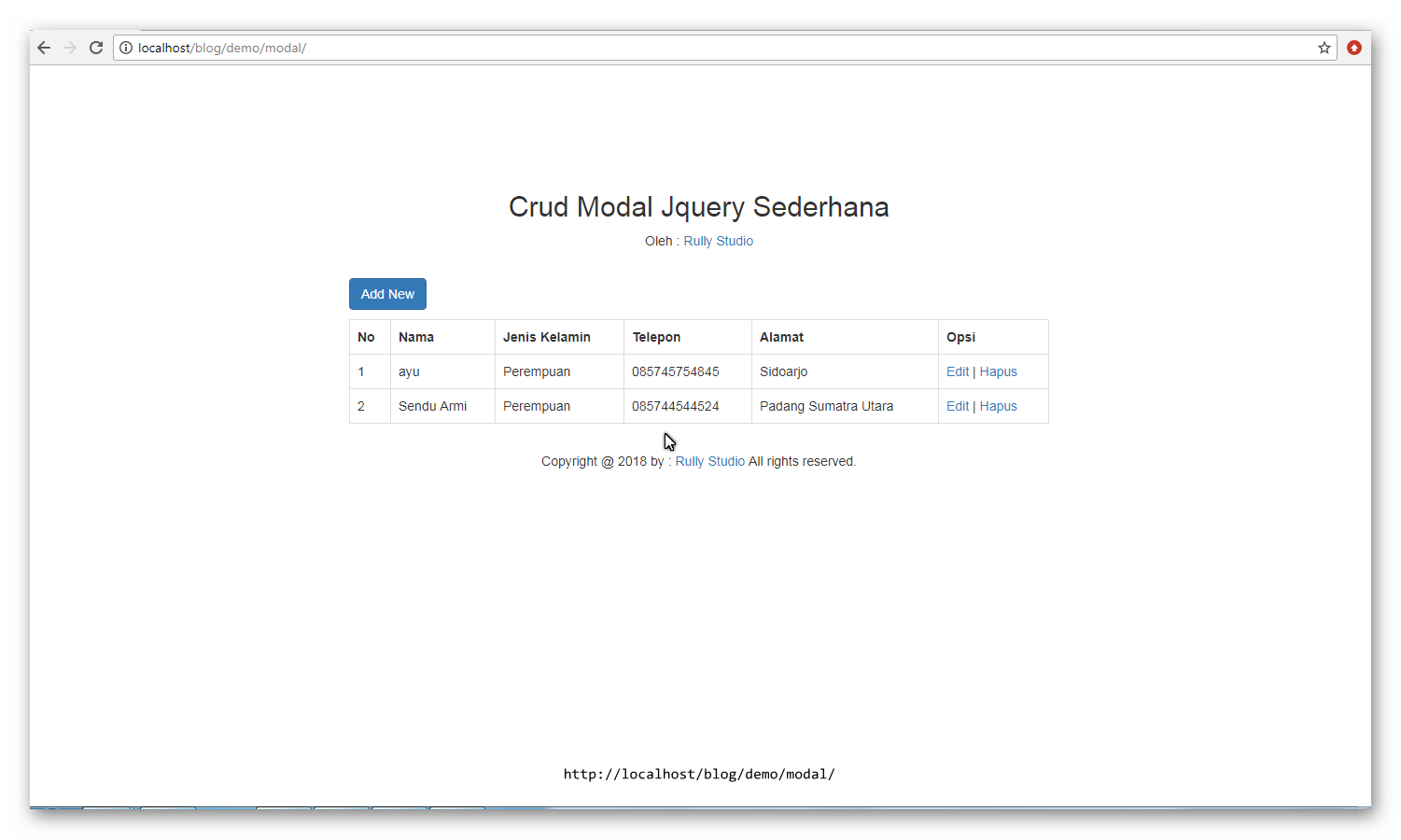This screenshot has height=840, width=1401.
Task: Click the Nama column header
Action: pos(416,337)
